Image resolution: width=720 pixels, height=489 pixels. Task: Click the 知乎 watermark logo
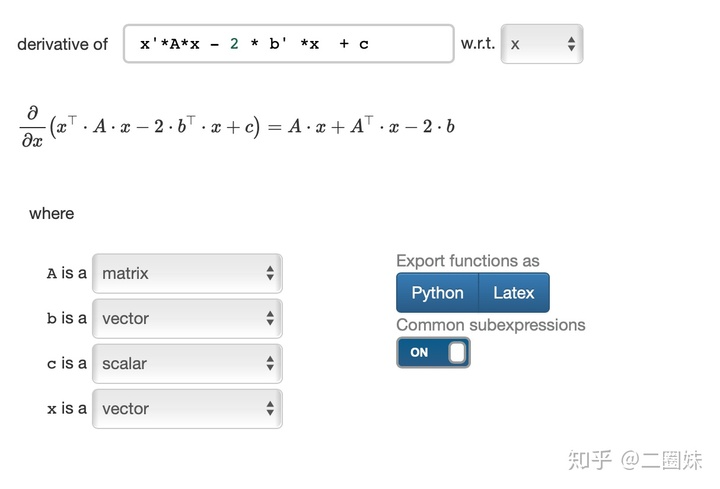point(589,460)
